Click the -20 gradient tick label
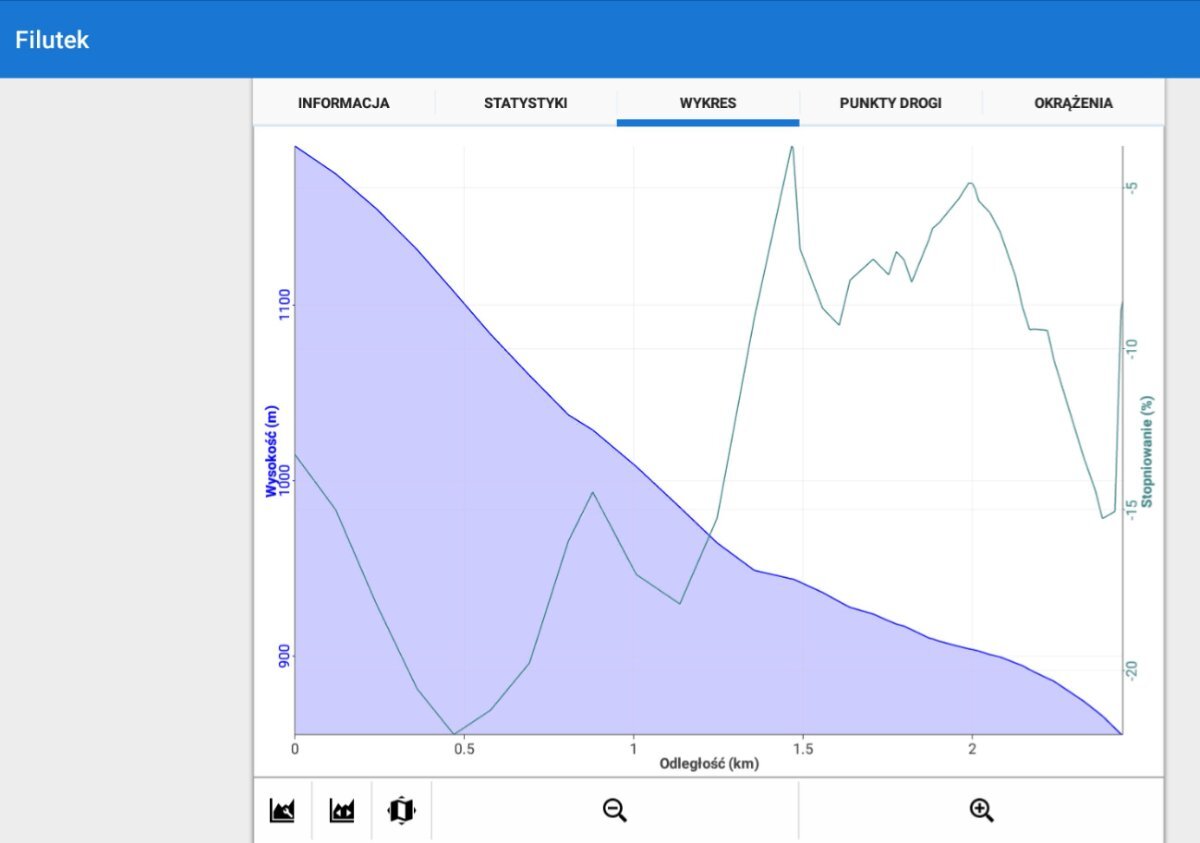 click(x=1132, y=669)
